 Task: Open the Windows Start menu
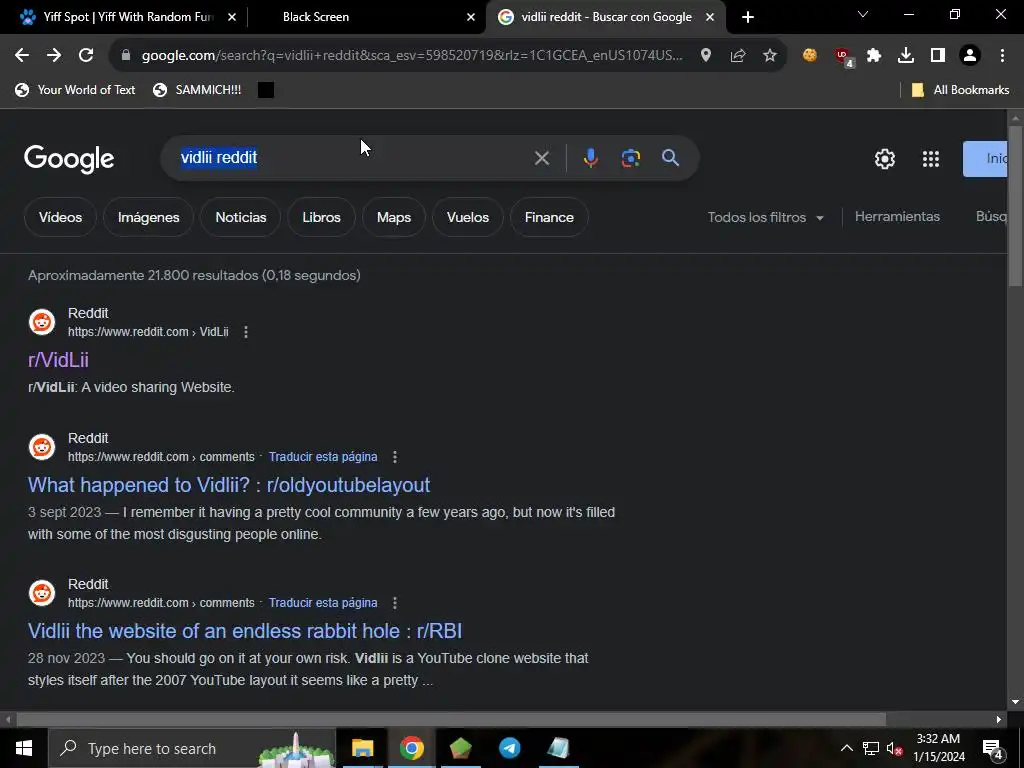pyautogui.click(x=24, y=748)
